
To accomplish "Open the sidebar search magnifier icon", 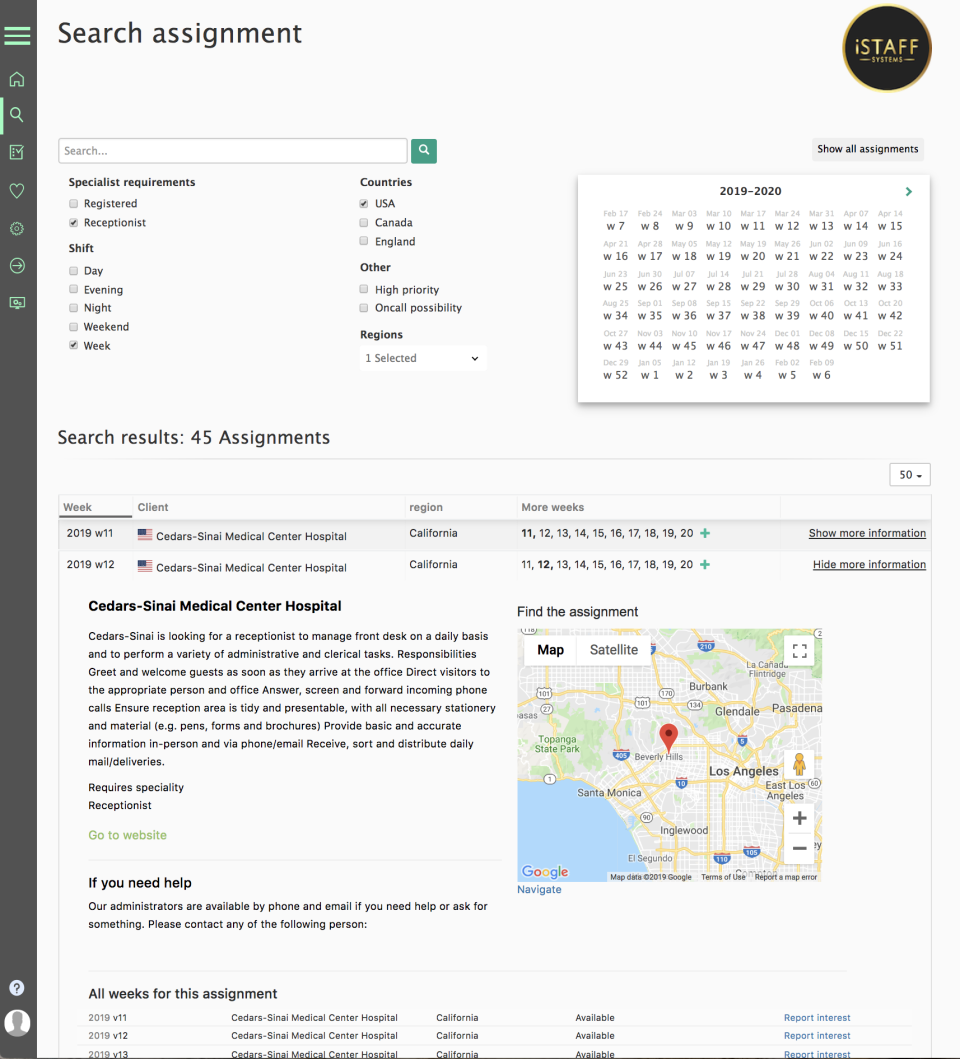I will click(17, 115).
